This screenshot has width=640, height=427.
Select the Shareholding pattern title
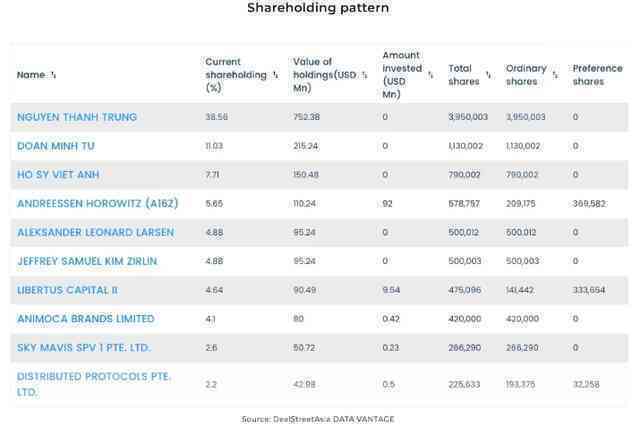[x=318, y=8]
